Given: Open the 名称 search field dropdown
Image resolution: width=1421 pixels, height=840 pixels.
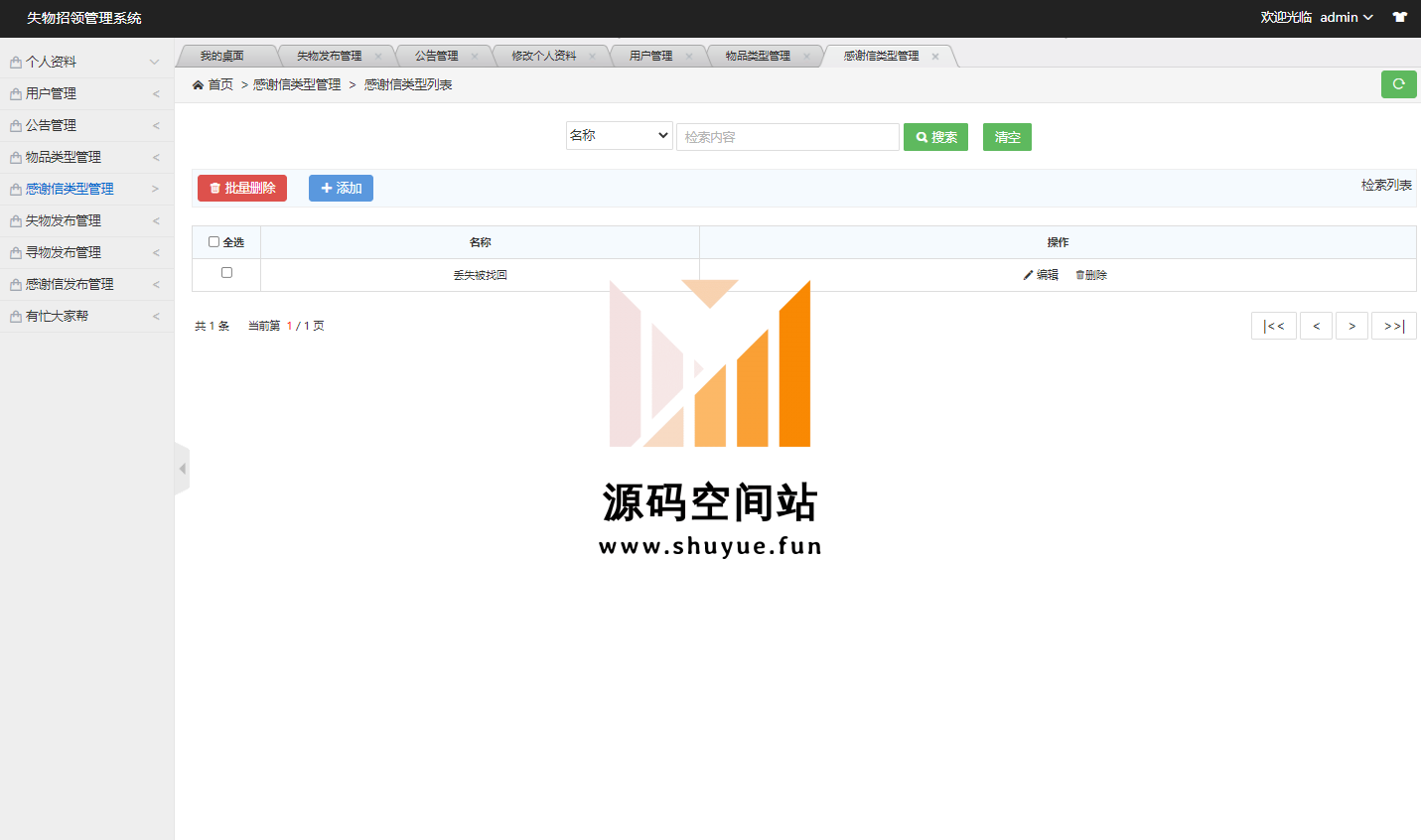Looking at the screenshot, I should 620,136.
